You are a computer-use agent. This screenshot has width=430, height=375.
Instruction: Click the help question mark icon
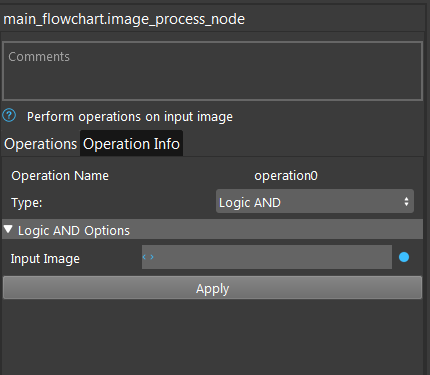[9, 116]
